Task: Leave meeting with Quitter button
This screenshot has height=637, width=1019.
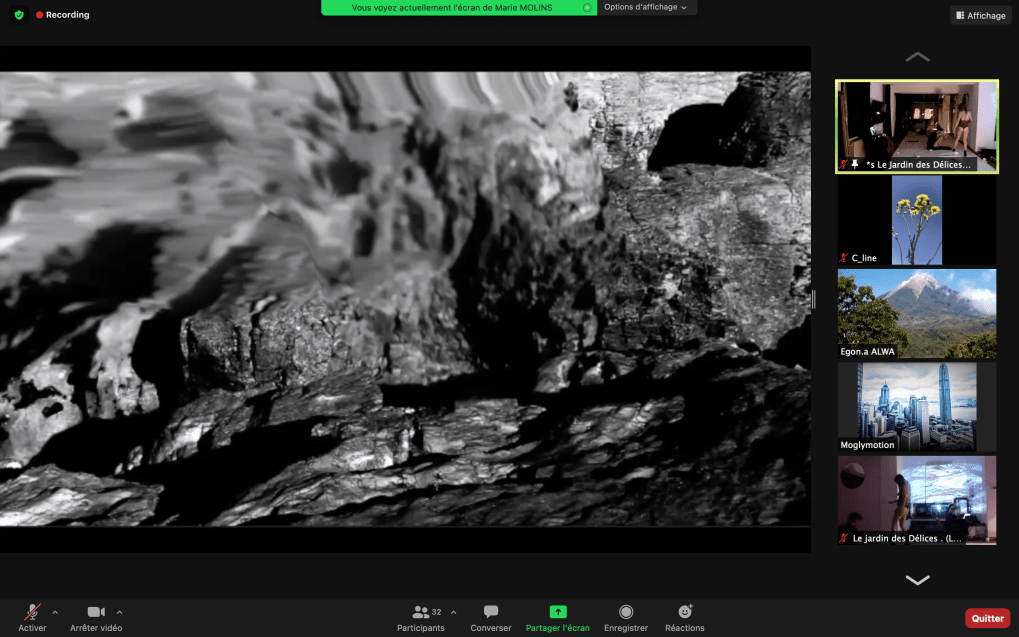Action: point(986,618)
